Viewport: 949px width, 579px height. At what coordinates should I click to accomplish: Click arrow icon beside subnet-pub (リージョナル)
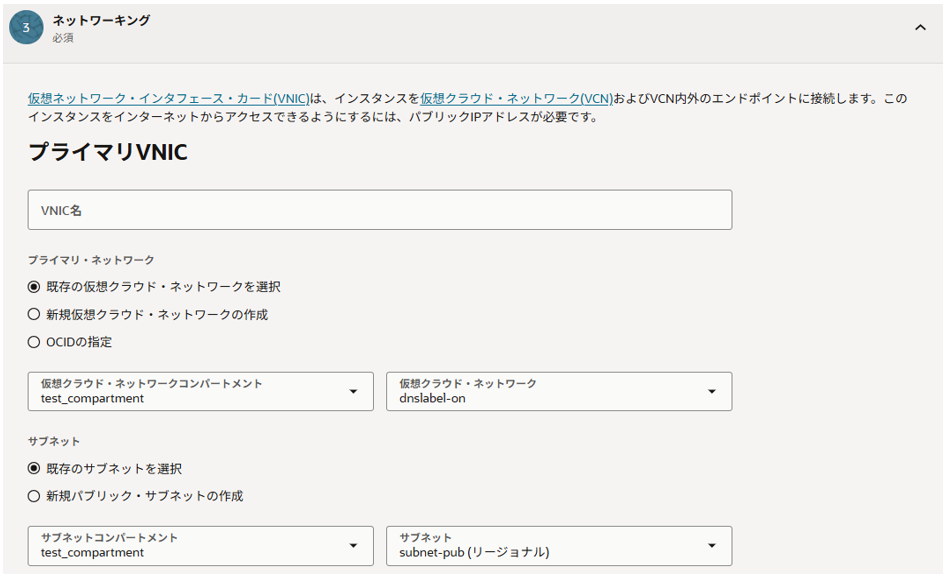point(711,546)
